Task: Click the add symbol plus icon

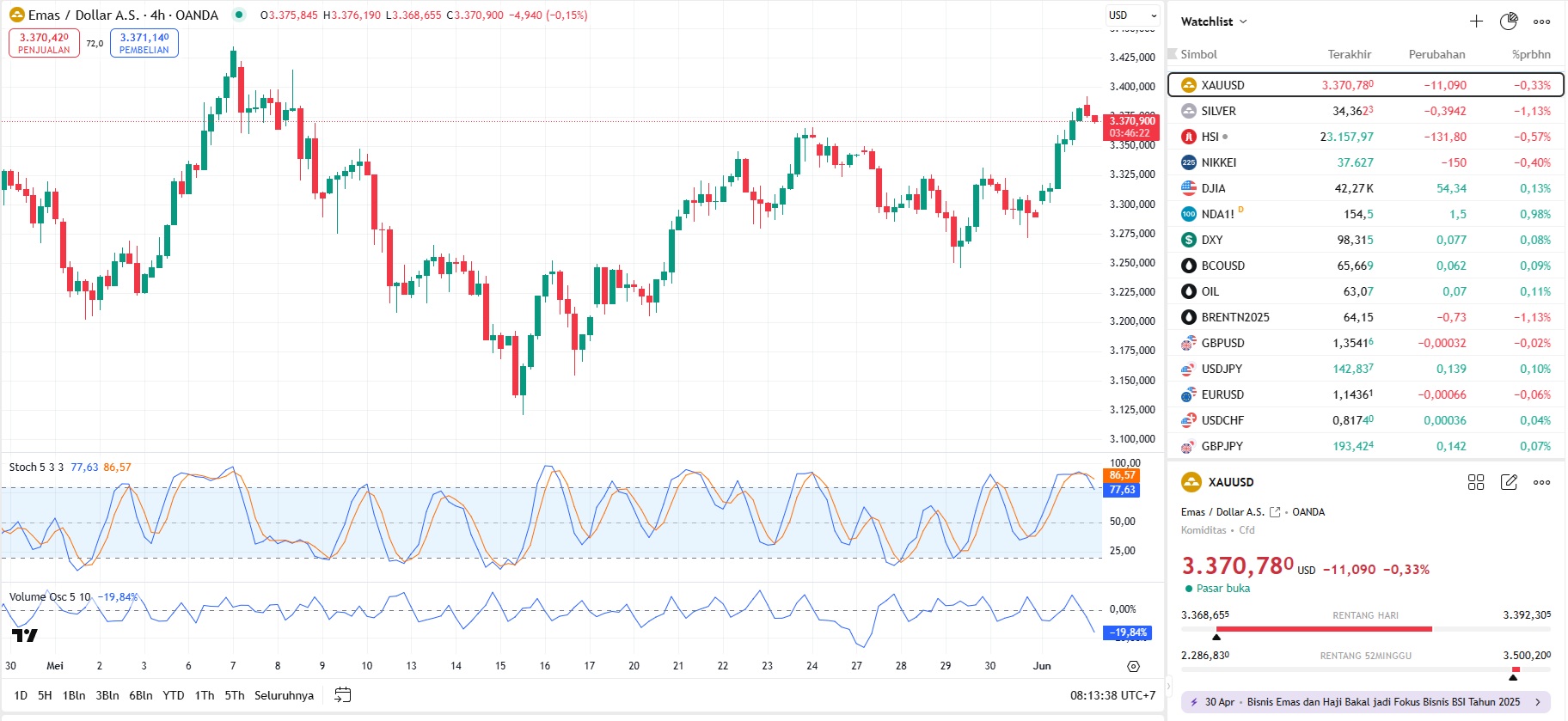Action: pos(1476,21)
